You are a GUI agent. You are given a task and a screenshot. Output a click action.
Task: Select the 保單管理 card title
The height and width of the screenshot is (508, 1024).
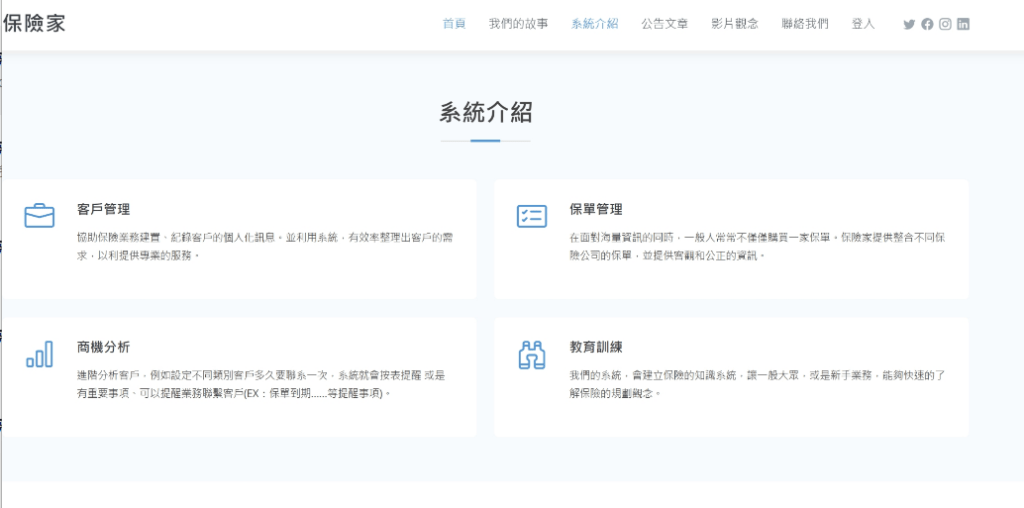pos(596,209)
